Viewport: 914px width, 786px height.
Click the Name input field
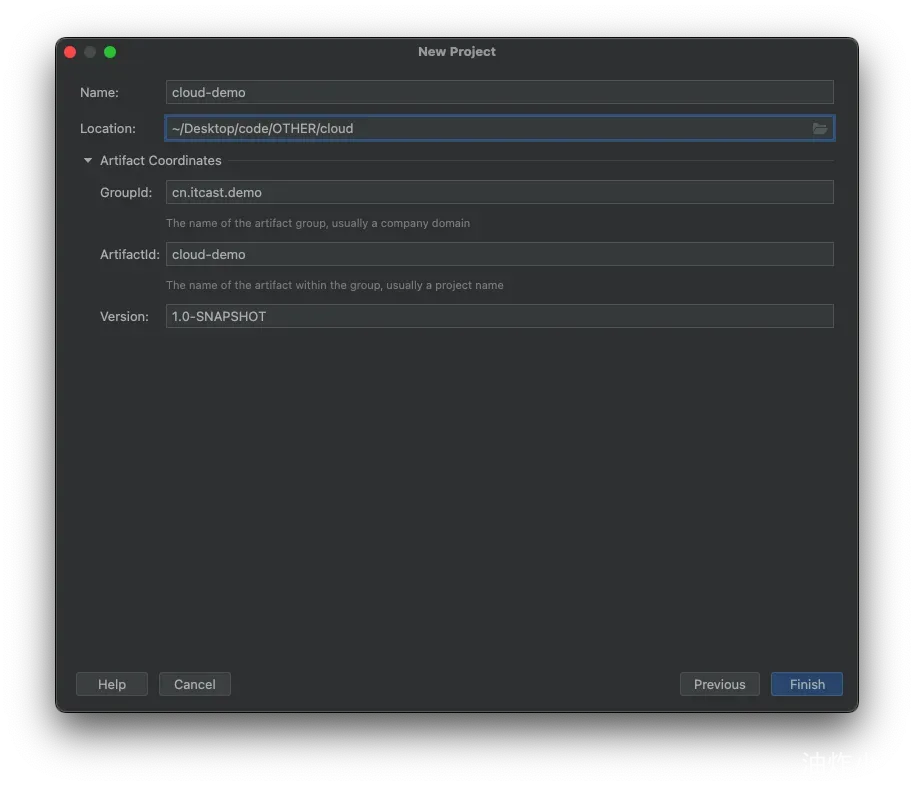500,92
